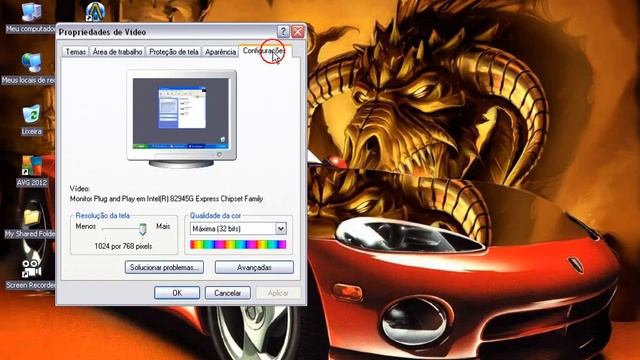This screenshot has height=360, width=640.
Task: Click the color quality dropdown arrow
Action: click(x=281, y=229)
